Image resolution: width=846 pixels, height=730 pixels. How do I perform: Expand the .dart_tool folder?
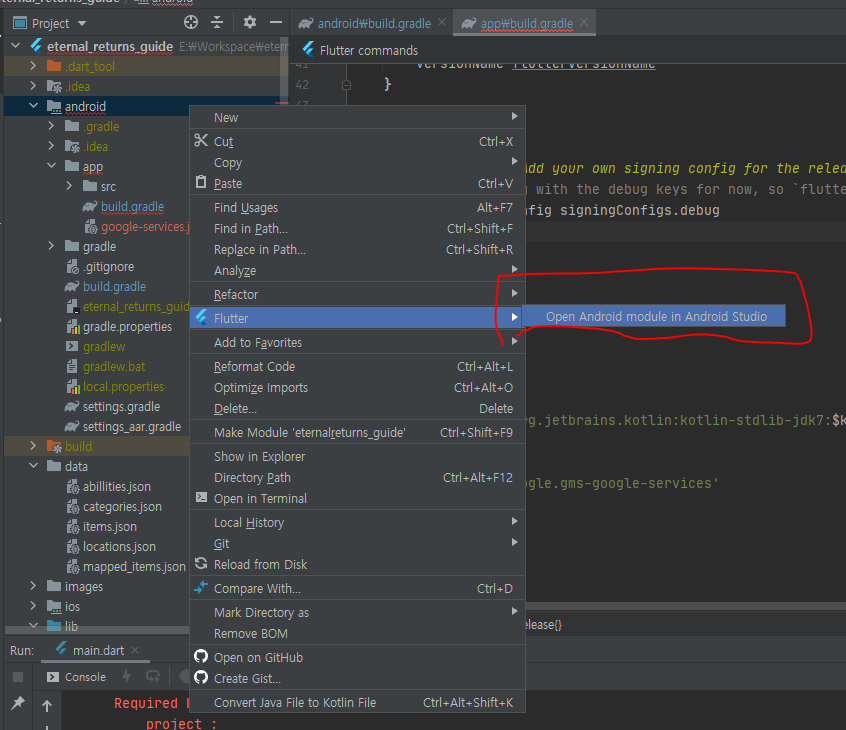pos(33,66)
